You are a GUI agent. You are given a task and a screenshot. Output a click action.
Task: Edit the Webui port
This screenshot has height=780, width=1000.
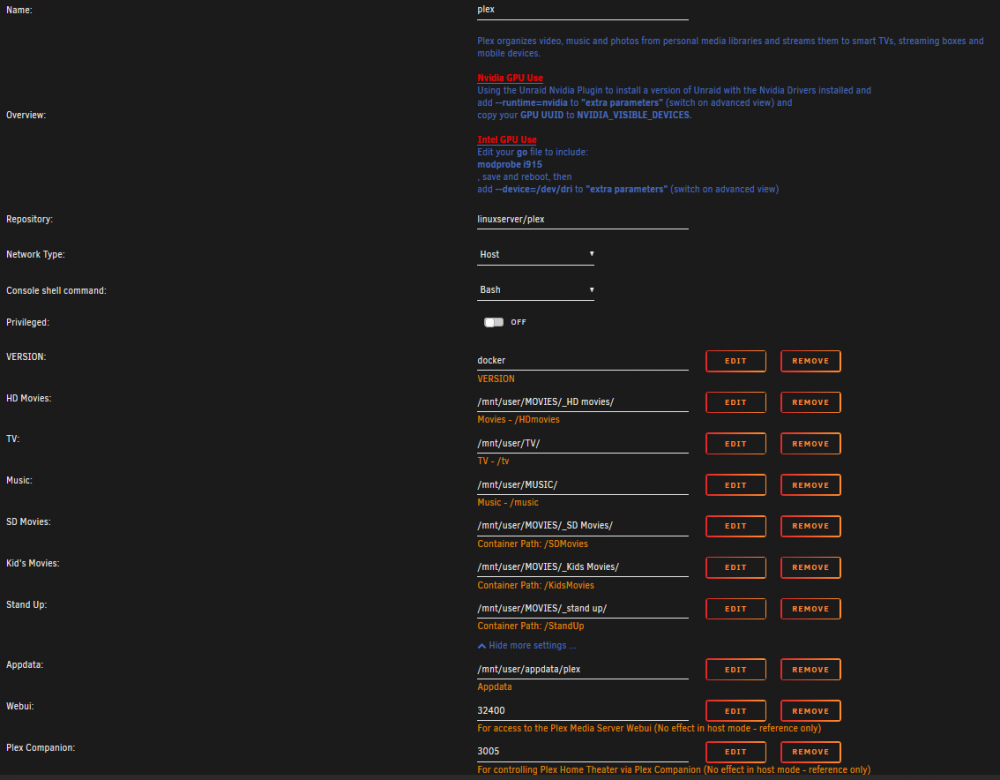(x=735, y=711)
